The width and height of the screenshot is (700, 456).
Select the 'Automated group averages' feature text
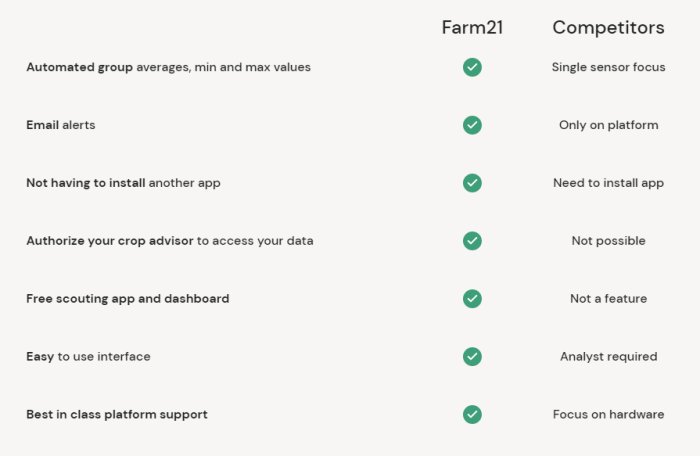point(168,67)
